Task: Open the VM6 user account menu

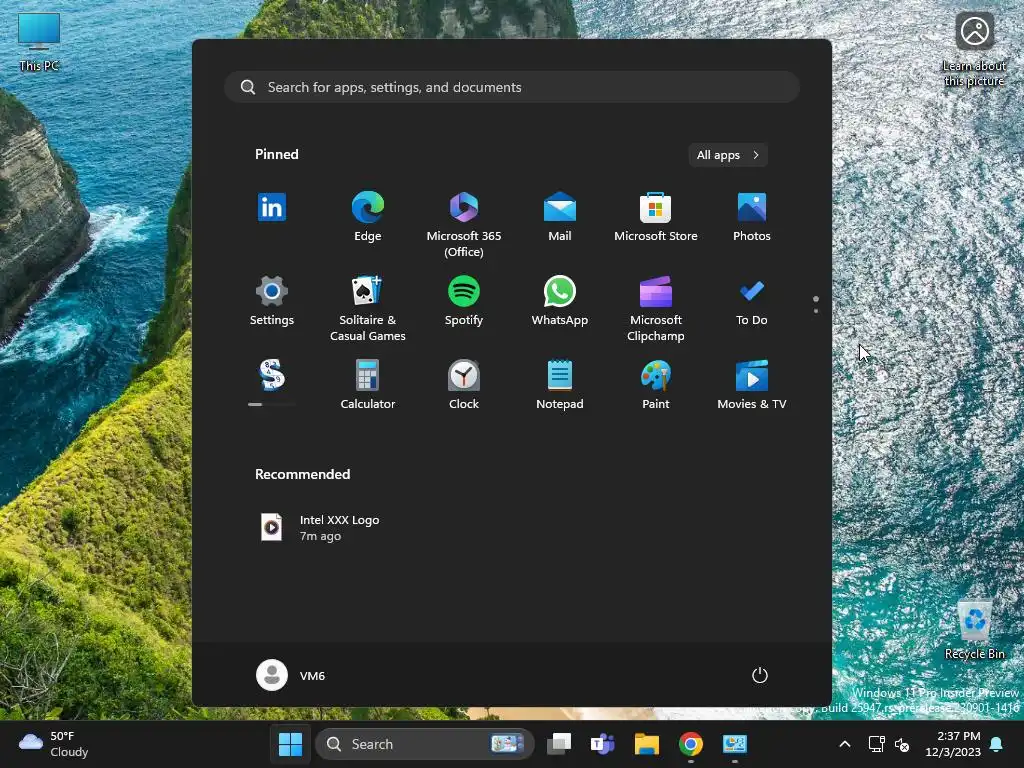Action: point(291,675)
